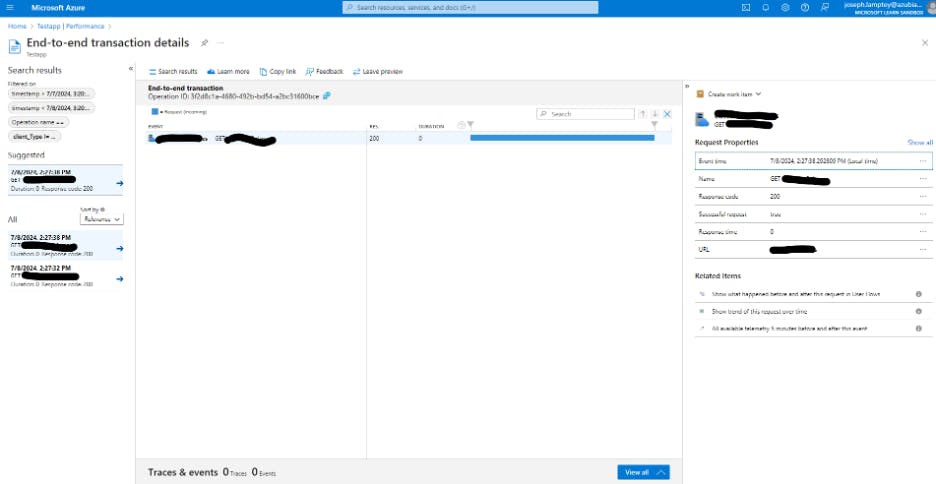Show info for request trend related item

pyautogui.click(x=919, y=312)
